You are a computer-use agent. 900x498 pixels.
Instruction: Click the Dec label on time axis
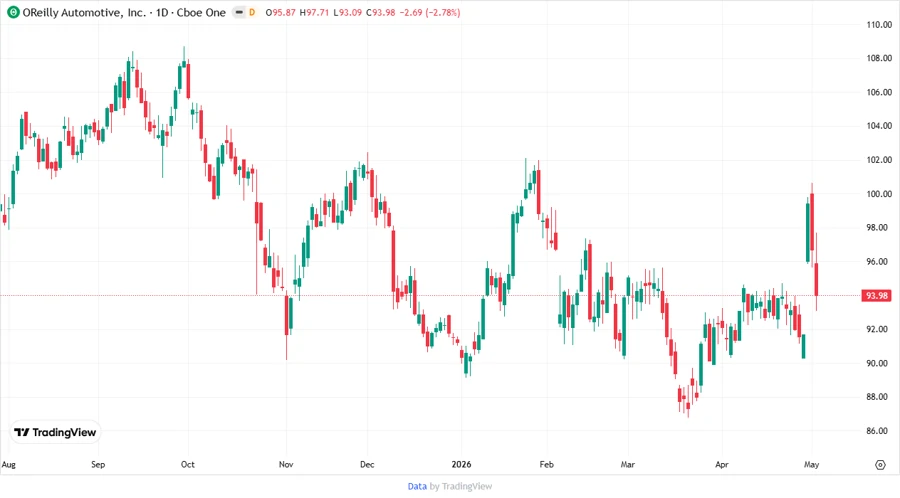[367, 465]
